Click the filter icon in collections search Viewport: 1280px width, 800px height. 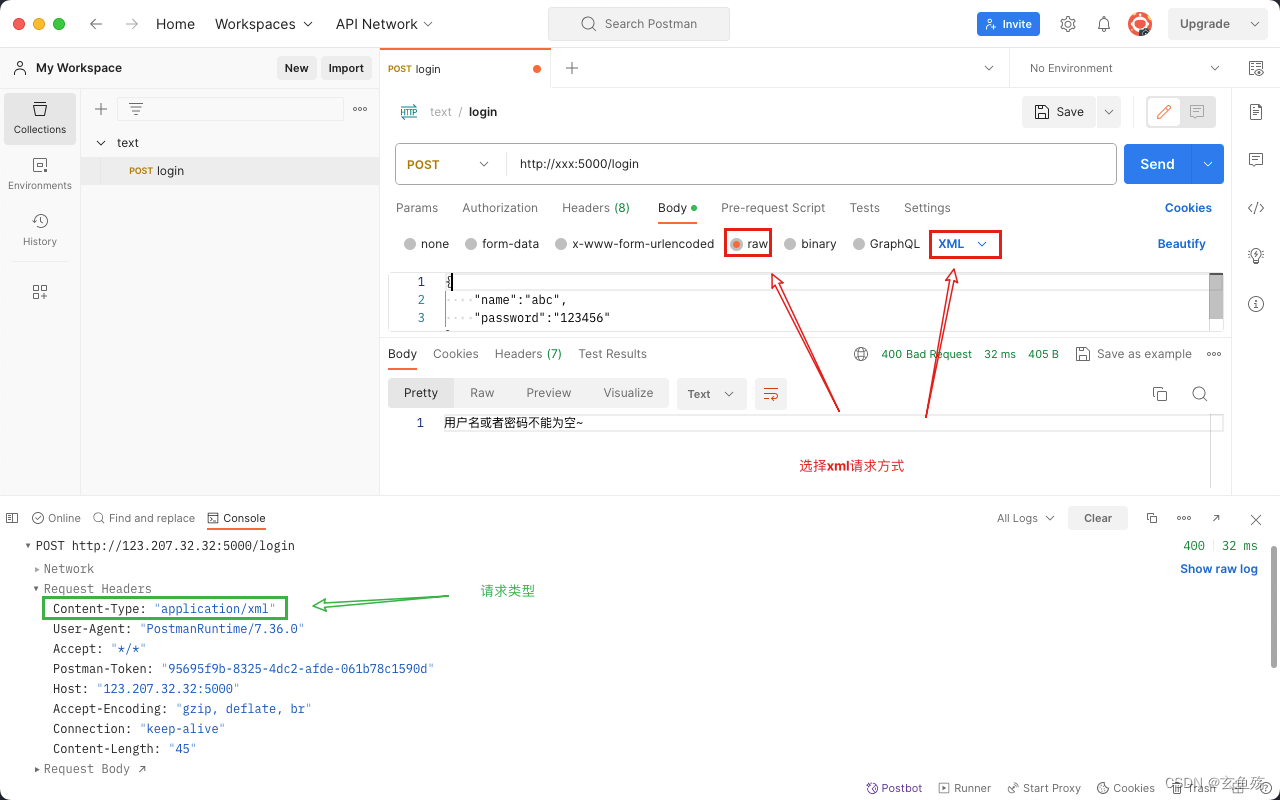tap(136, 109)
